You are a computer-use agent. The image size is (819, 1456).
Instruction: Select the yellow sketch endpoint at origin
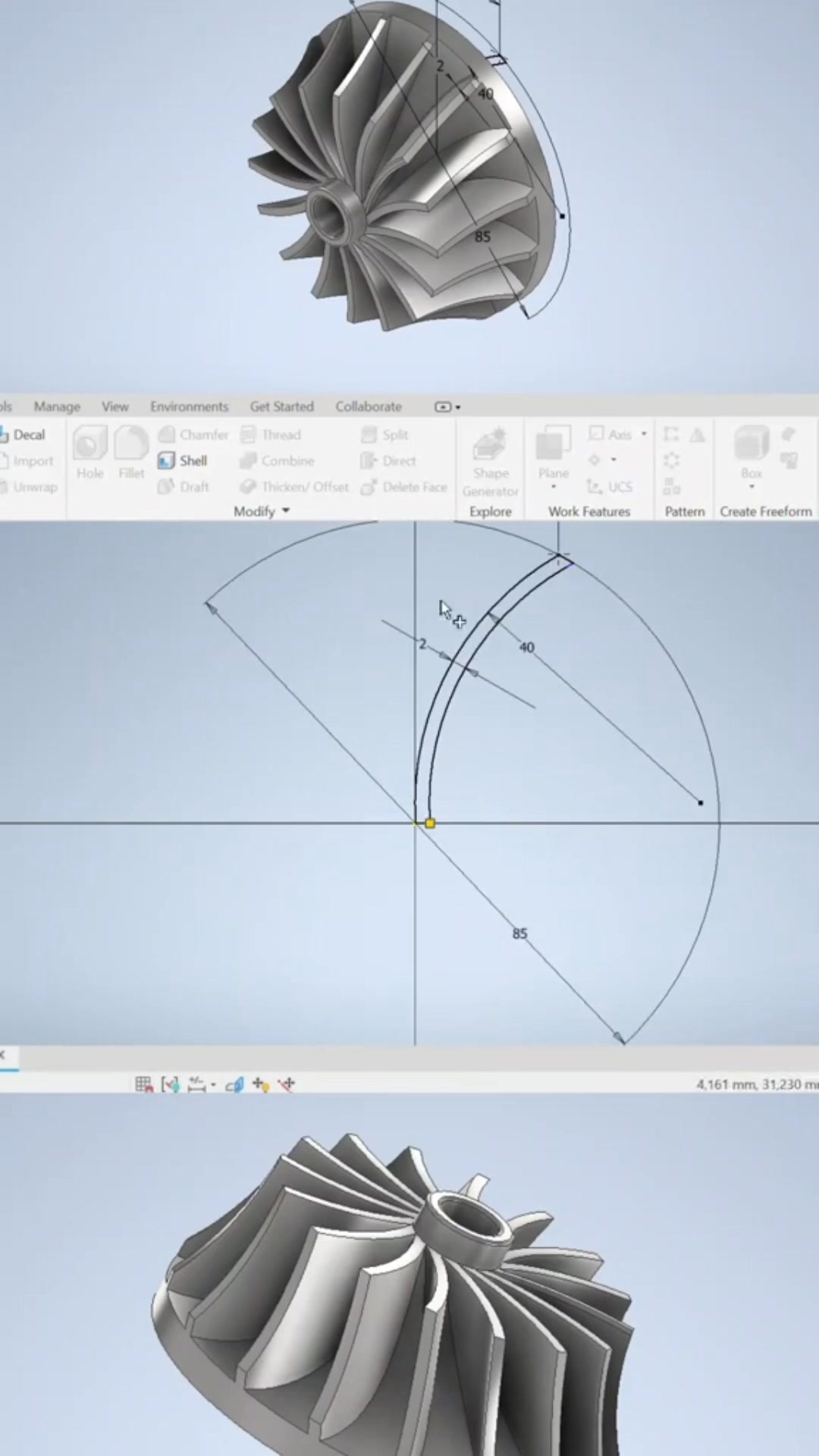point(430,823)
